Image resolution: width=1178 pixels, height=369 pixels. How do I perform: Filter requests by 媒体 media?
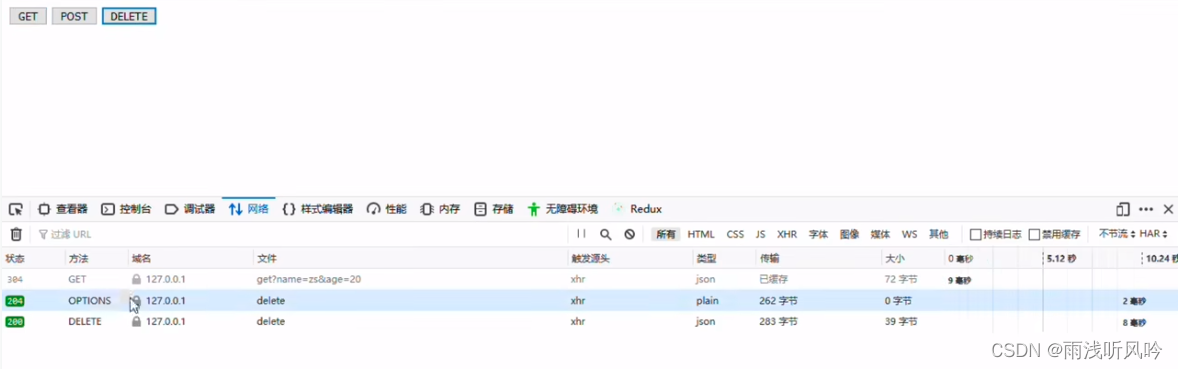[x=880, y=234]
